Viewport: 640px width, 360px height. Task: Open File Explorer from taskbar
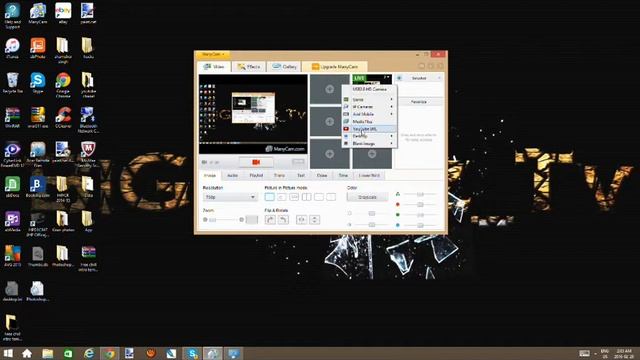click(47, 353)
